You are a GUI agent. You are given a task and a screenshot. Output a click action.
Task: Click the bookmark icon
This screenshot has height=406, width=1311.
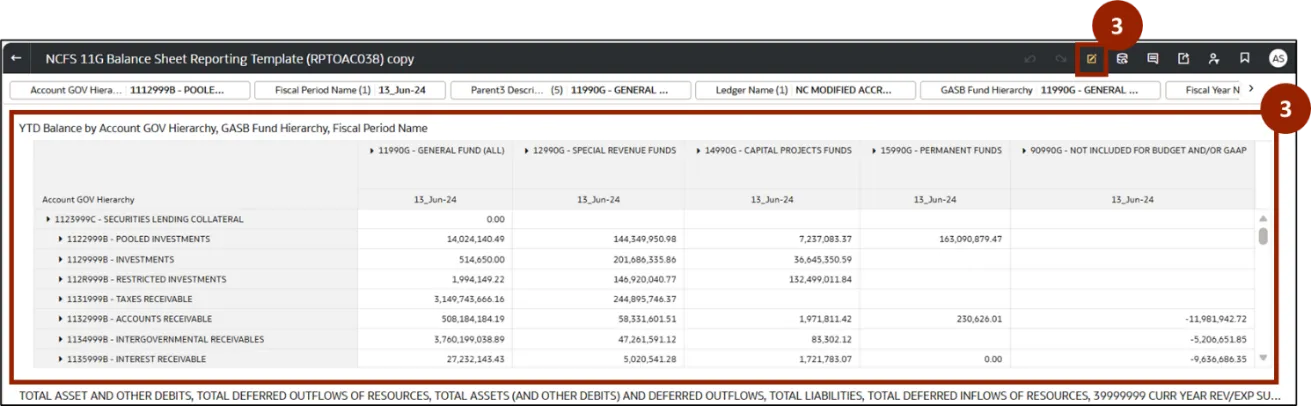click(x=1244, y=59)
